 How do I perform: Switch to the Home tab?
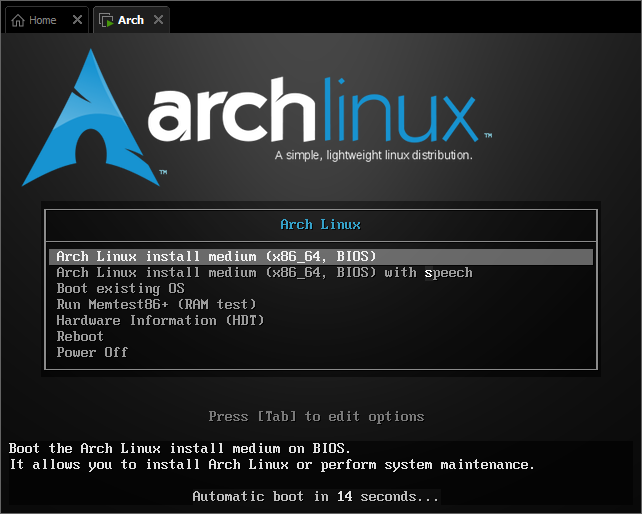click(46, 20)
